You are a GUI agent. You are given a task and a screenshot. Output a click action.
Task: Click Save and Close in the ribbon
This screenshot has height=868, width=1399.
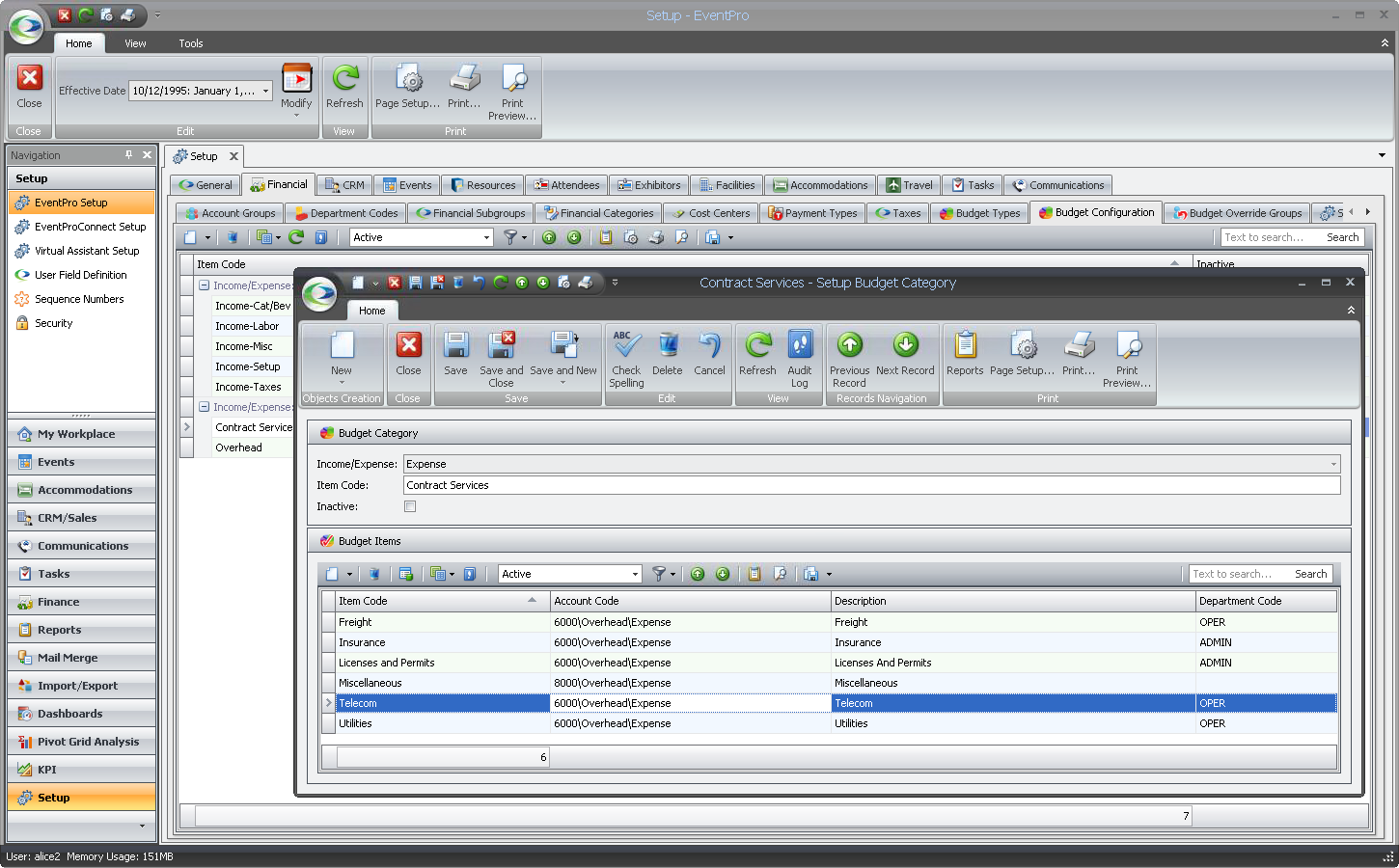point(501,359)
